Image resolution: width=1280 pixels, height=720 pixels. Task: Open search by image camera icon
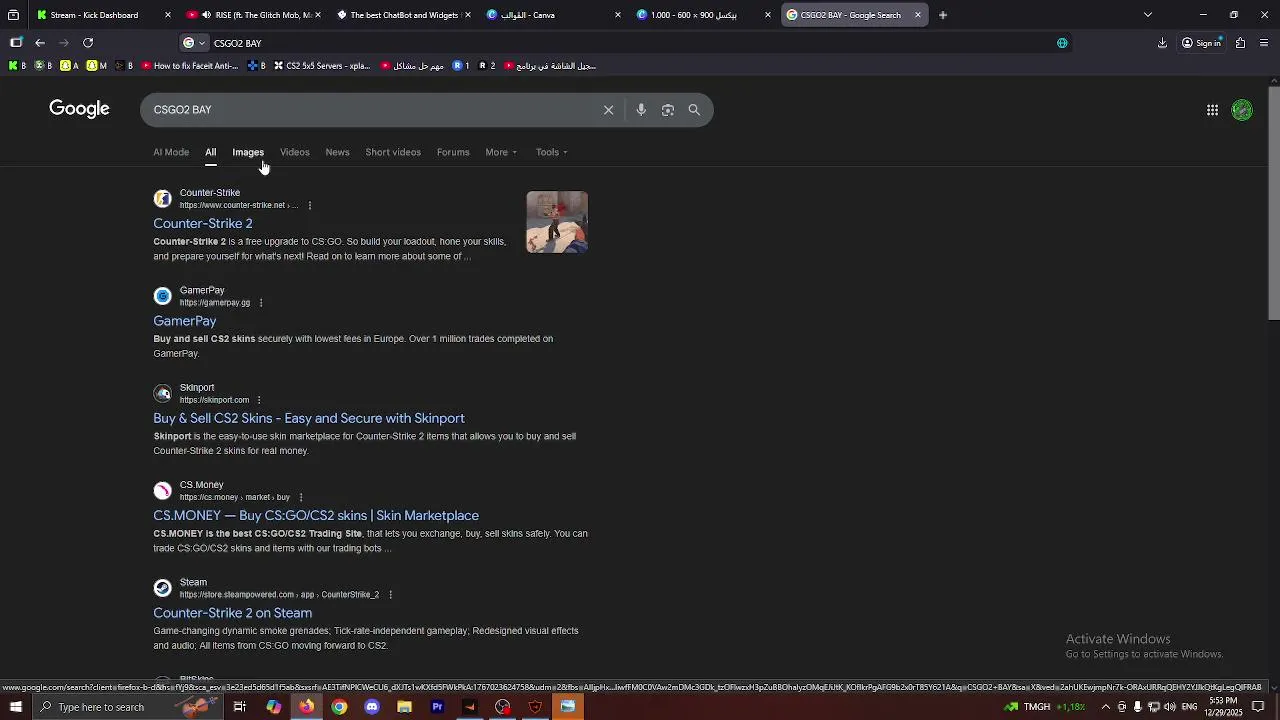pyautogui.click(x=668, y=110)
